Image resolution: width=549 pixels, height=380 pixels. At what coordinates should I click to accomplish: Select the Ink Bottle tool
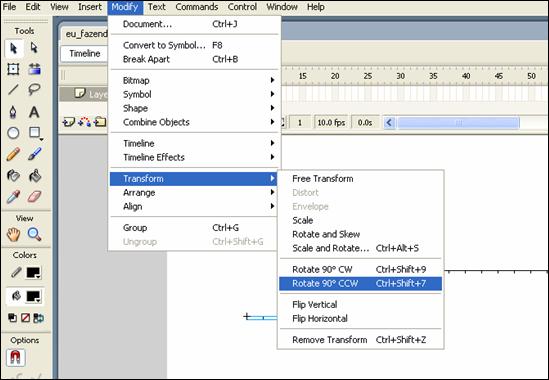pos(13,175)
